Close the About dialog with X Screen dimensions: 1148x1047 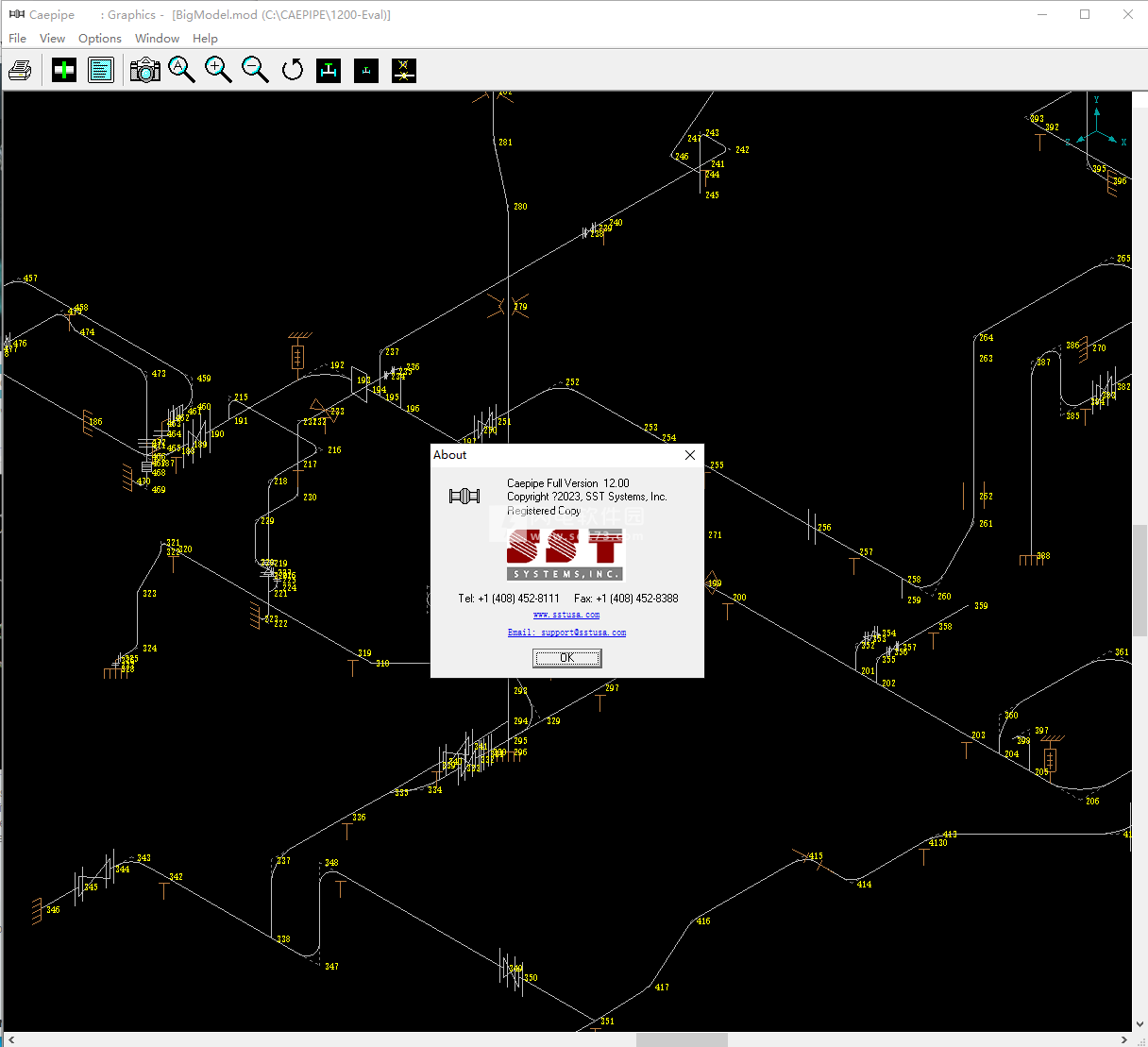point(690,455)
